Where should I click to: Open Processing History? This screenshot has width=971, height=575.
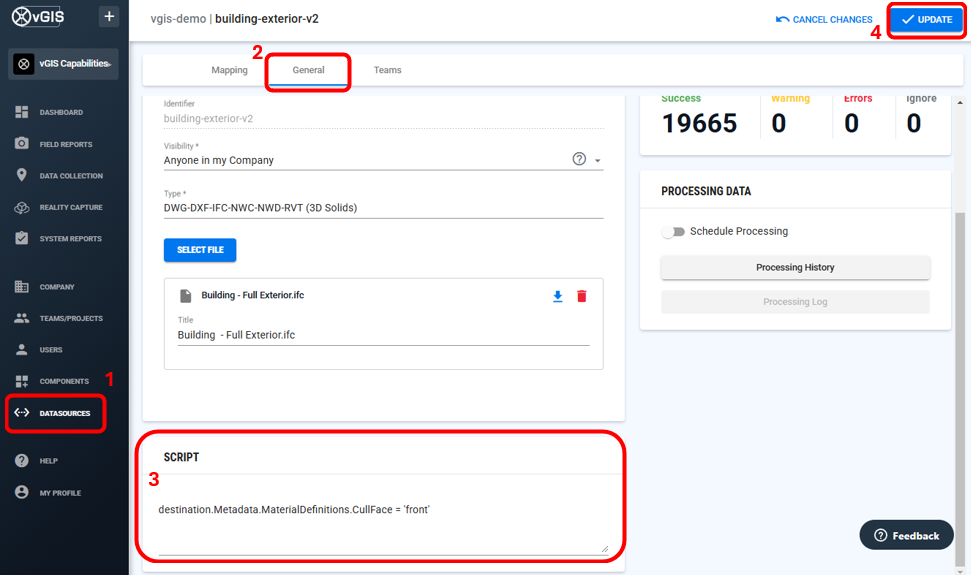pos(795,267)
